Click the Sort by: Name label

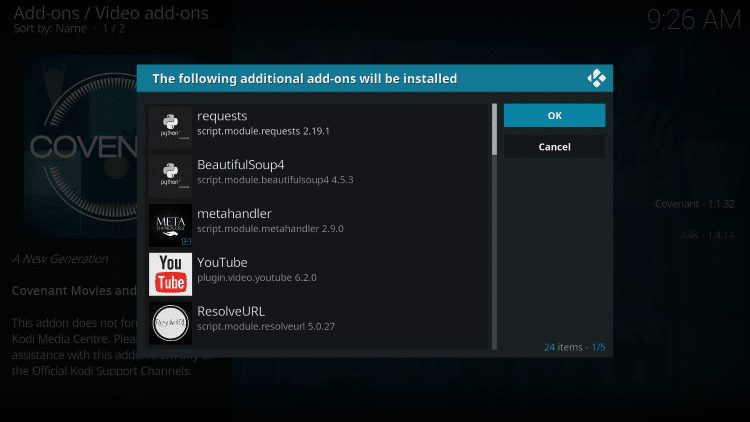click(x=50, y=29)
